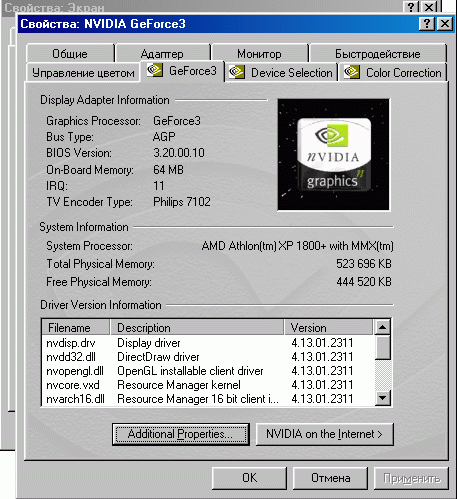Click the Graphics Processor value GeForce3
Screen dimensions: 457x499
(x=177, y=121)
